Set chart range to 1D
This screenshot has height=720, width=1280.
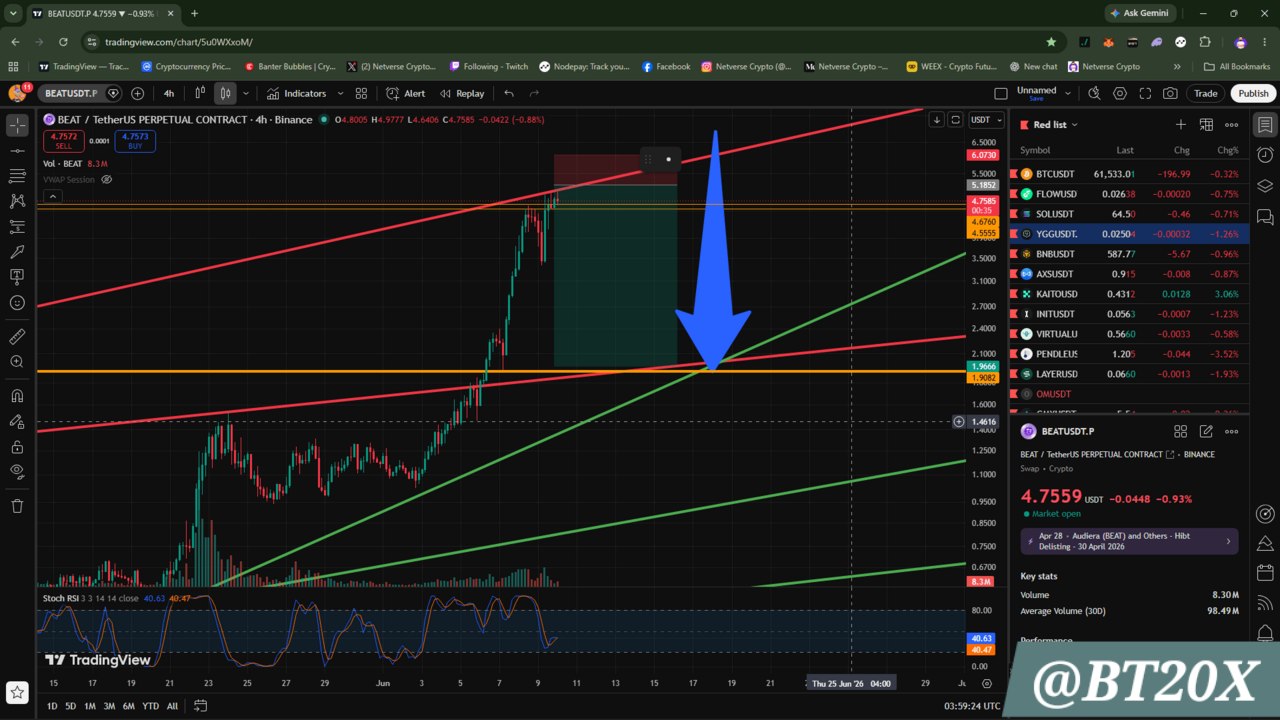(52, 706)
